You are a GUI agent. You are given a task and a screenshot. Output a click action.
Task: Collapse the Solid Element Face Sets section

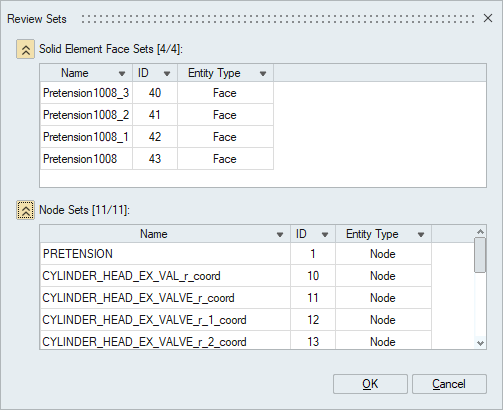[x=25, y=49]
